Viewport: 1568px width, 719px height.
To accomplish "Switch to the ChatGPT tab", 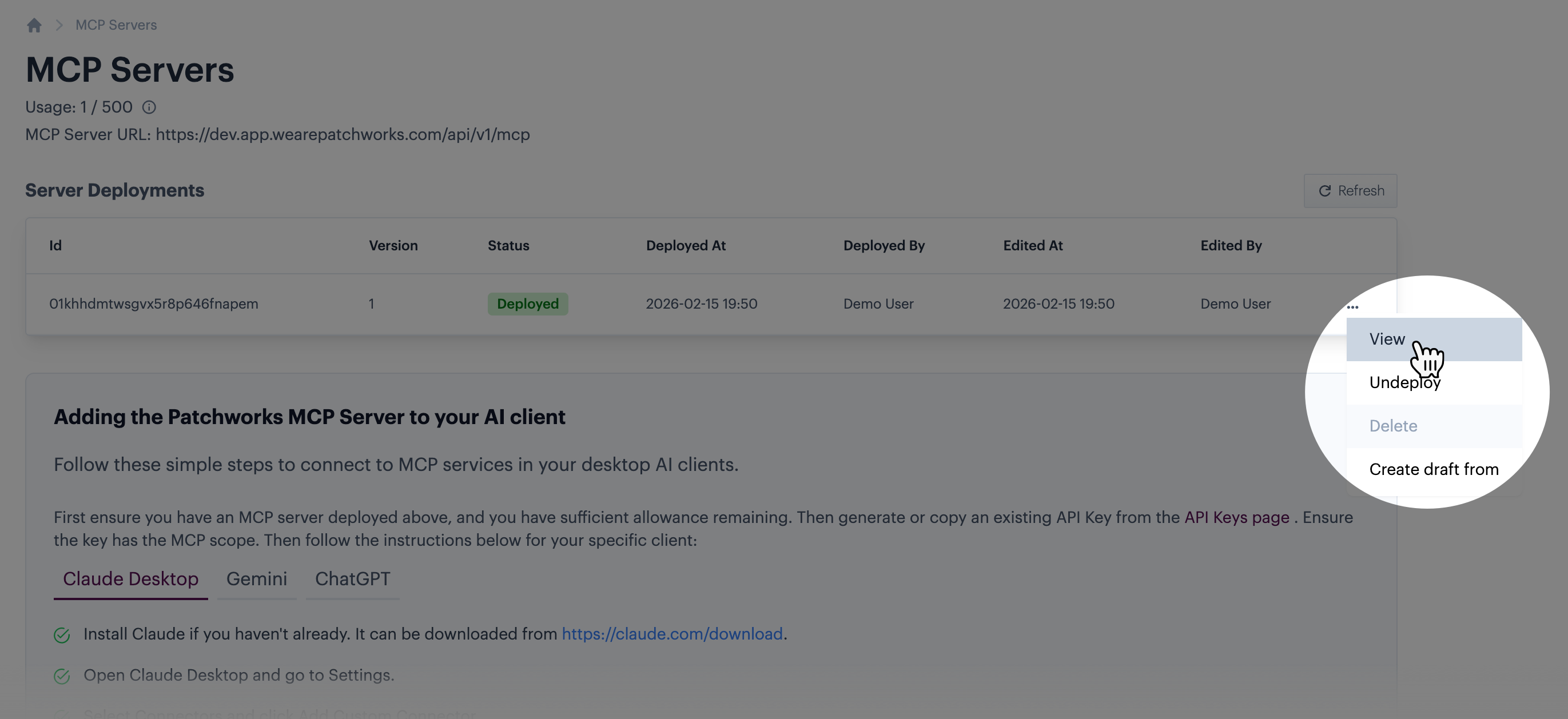I will pos(352,578).
